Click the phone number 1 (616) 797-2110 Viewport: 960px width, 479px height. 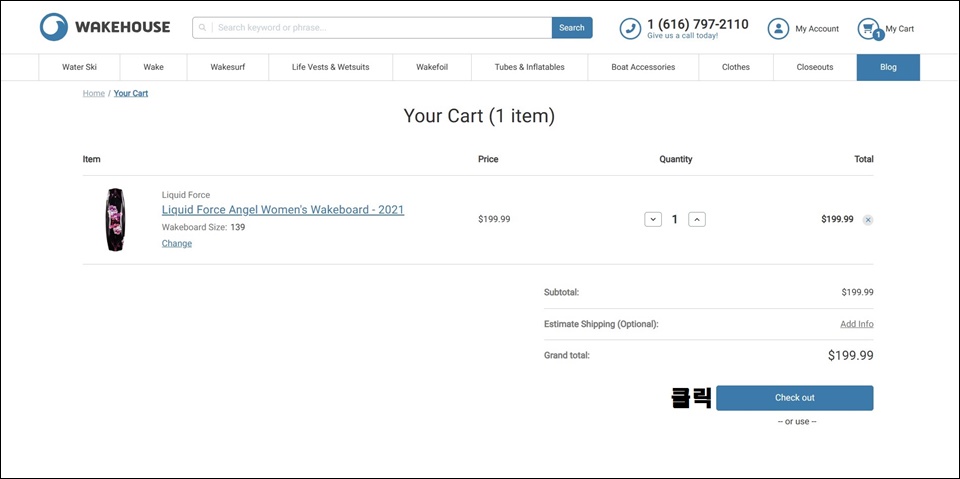click(x=698, y=25)
